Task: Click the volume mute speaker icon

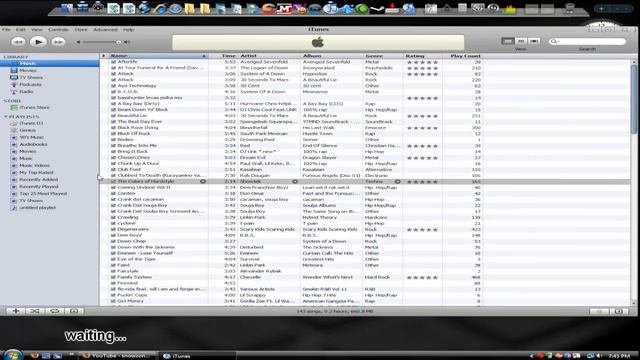Action: pyautogui.click(x=78, y=42)
